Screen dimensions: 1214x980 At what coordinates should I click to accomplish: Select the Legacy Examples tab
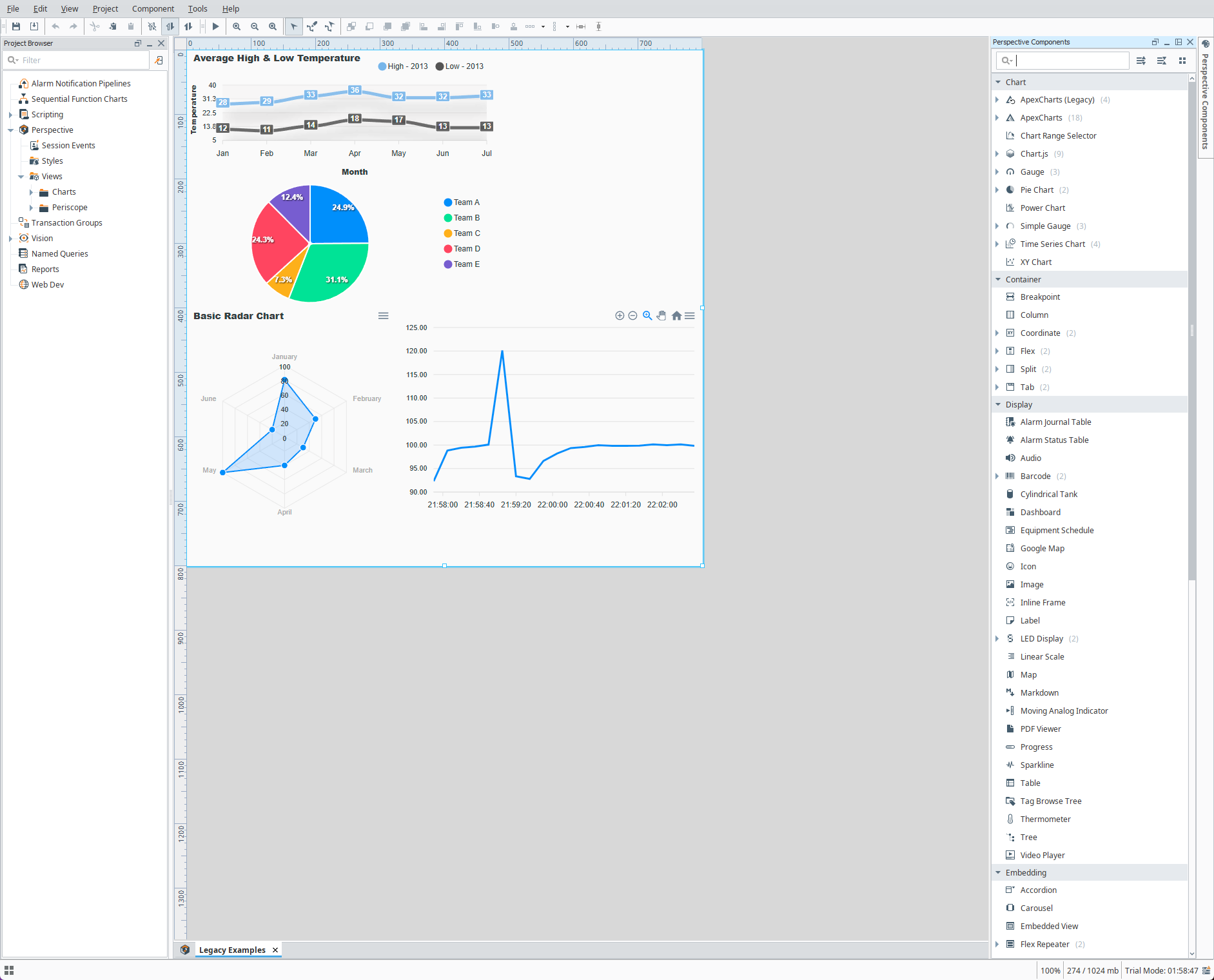(231, 950)
